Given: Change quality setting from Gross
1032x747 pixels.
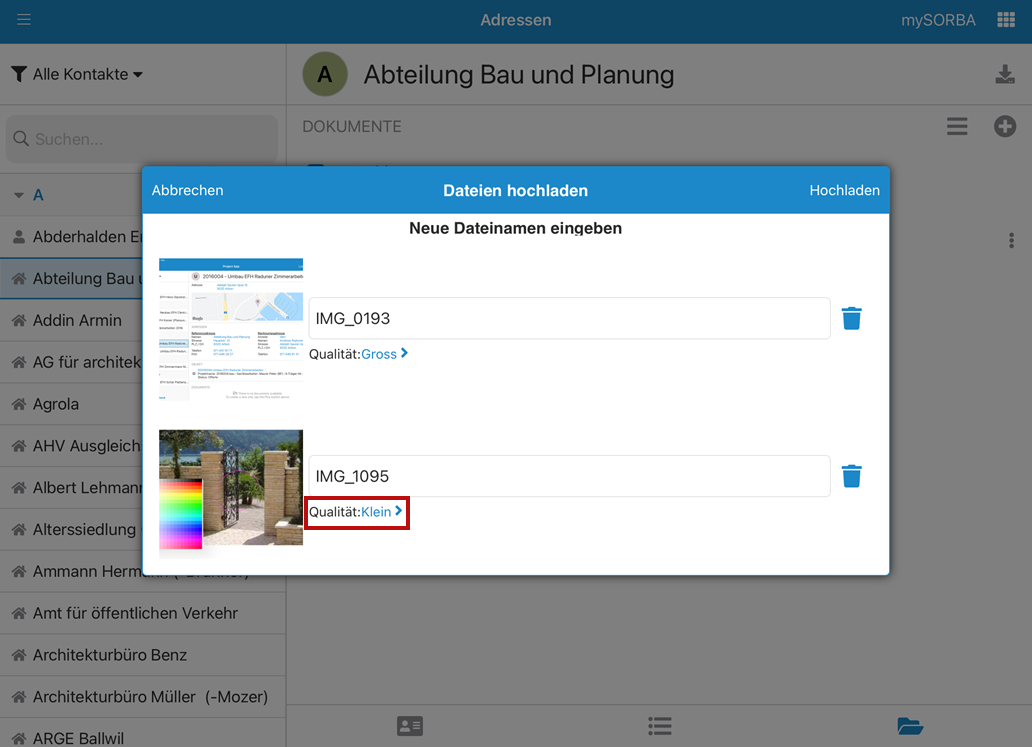Looking at the screenshot, I should click(x=384, y=354).
